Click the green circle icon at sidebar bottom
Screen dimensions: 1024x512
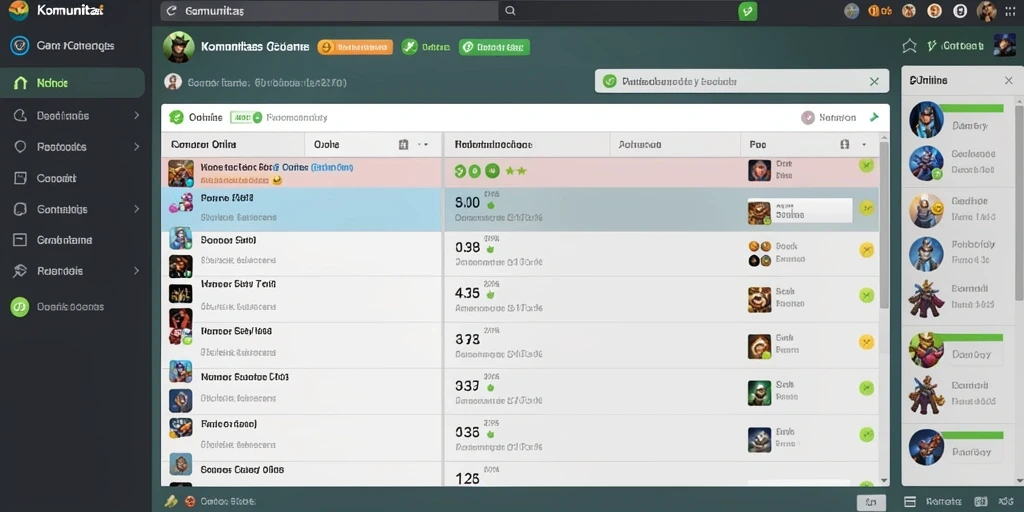(20, 306)
